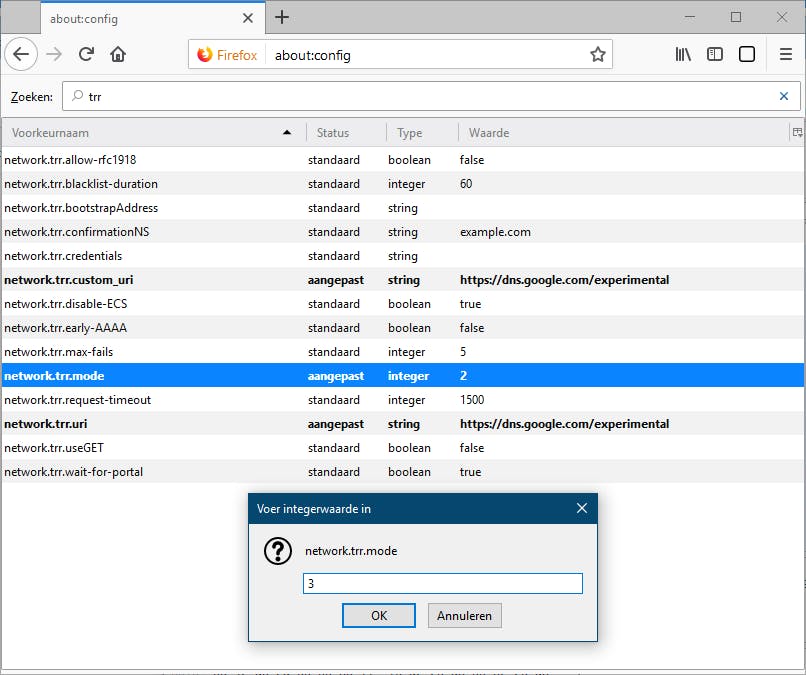The image size is (806, 675).
Task: Click the max-fails value 5
Action: [x=463, y=352]
